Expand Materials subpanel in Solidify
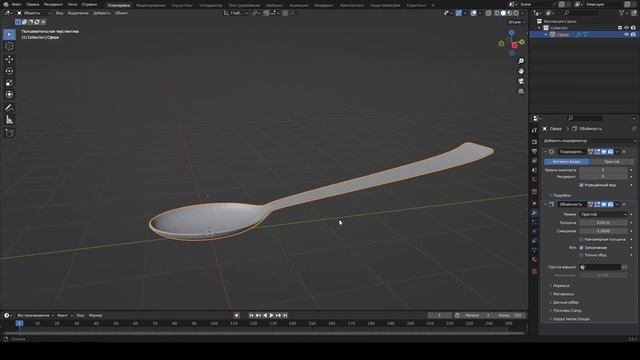640x360 pixels. (562, 294)
